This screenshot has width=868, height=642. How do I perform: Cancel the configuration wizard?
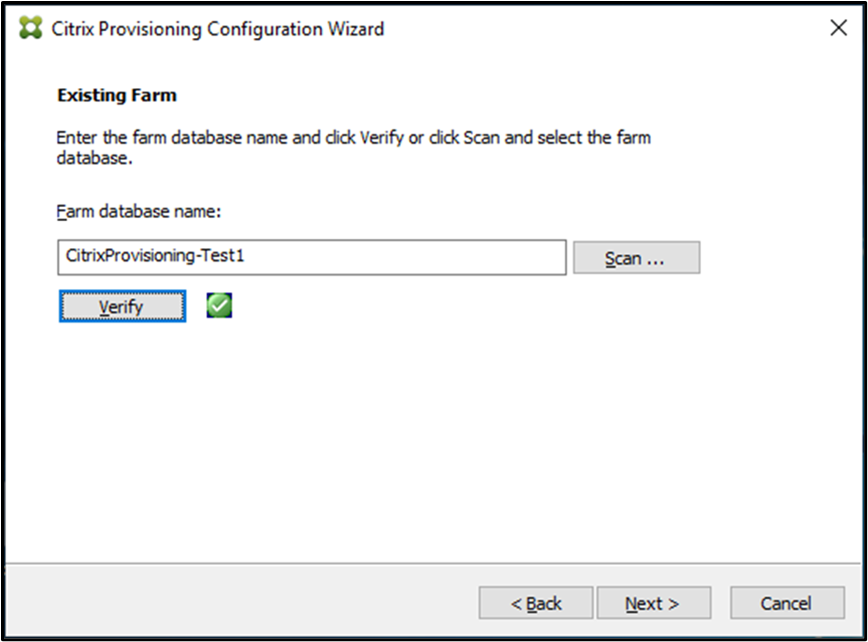787,602
